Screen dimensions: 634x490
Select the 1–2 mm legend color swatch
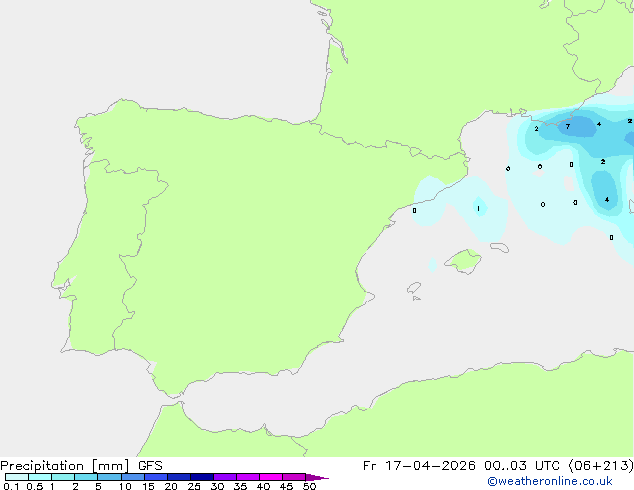click(63, 477)
